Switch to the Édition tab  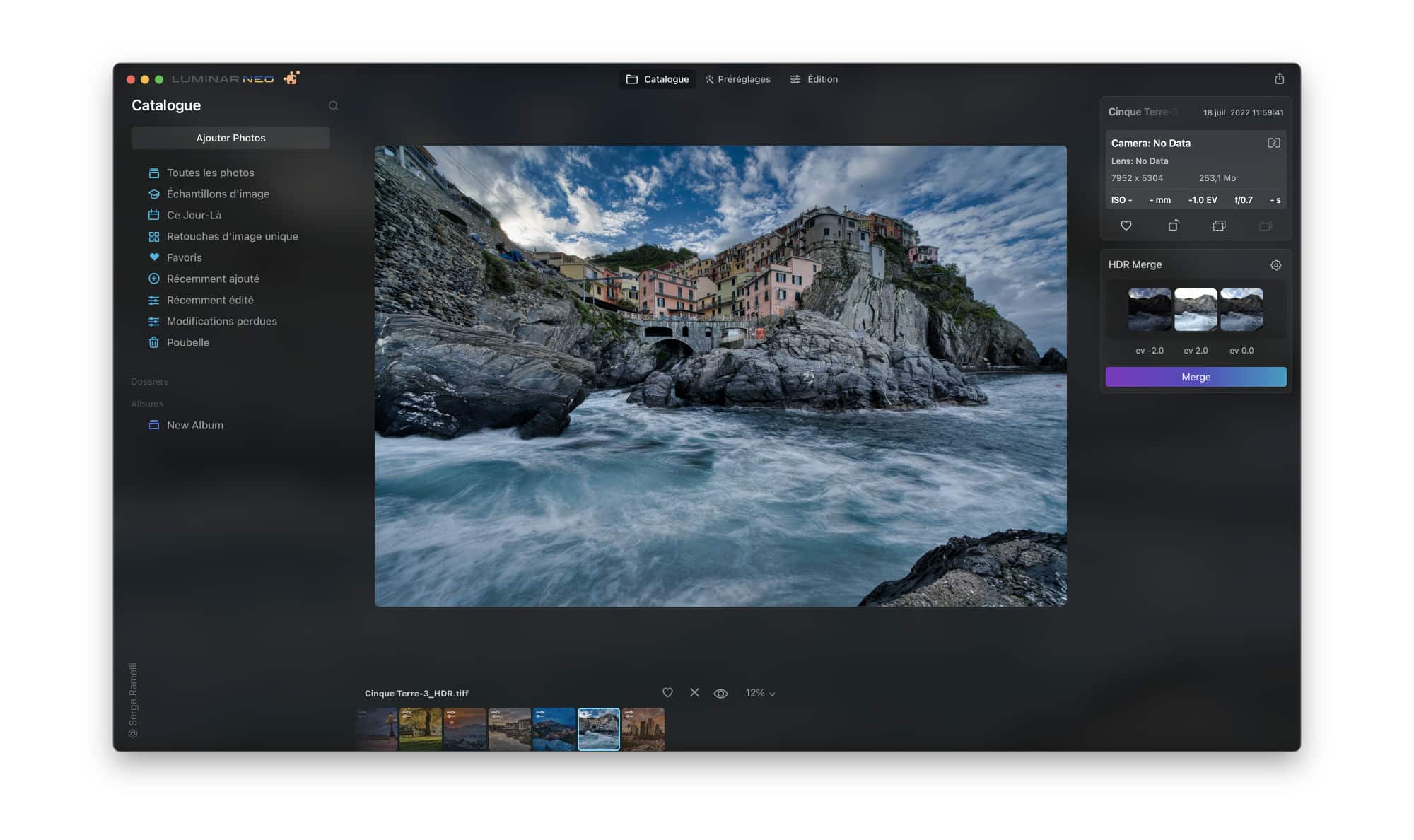[813, 79]
